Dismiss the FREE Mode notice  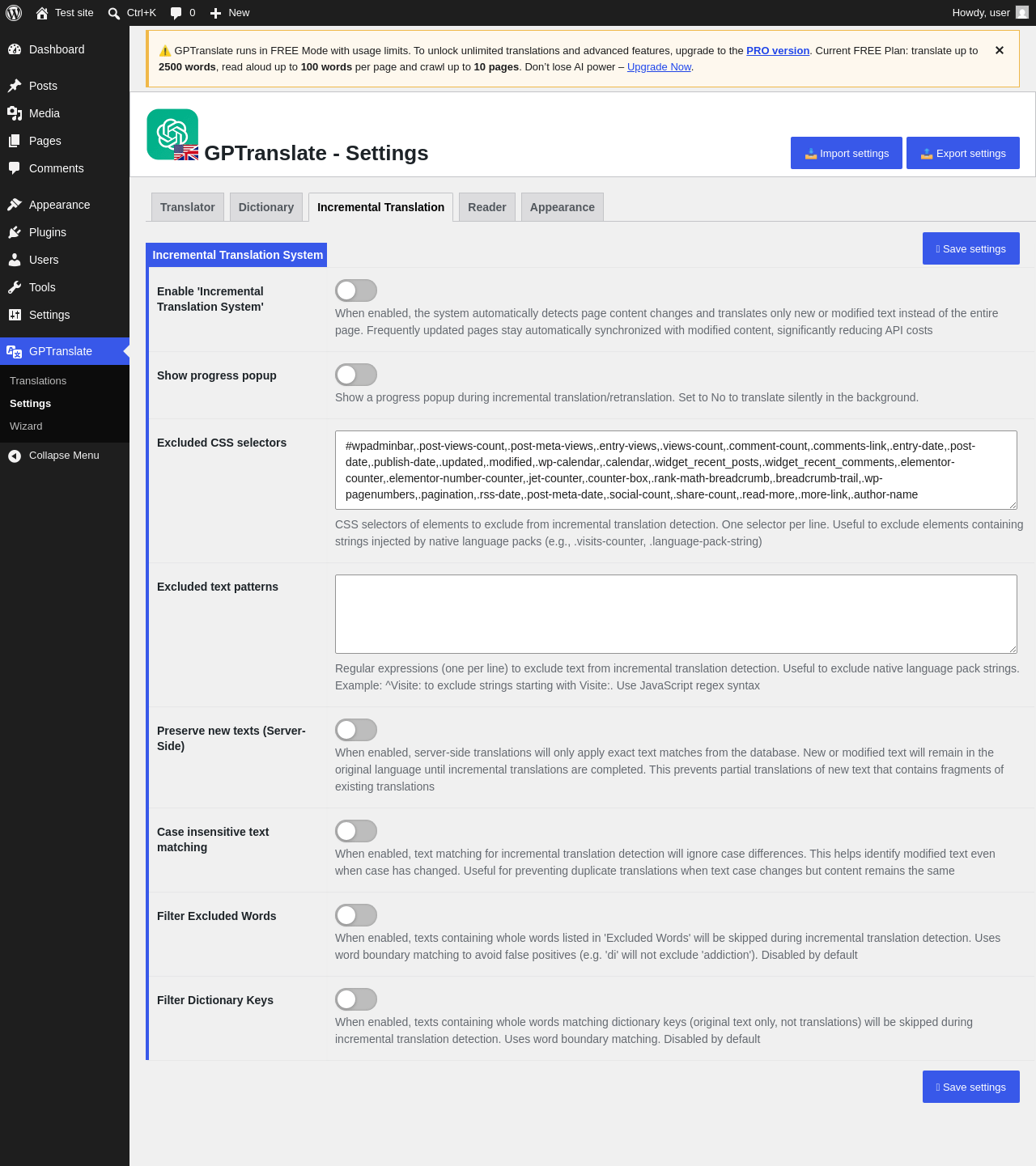click(1000, 50)
